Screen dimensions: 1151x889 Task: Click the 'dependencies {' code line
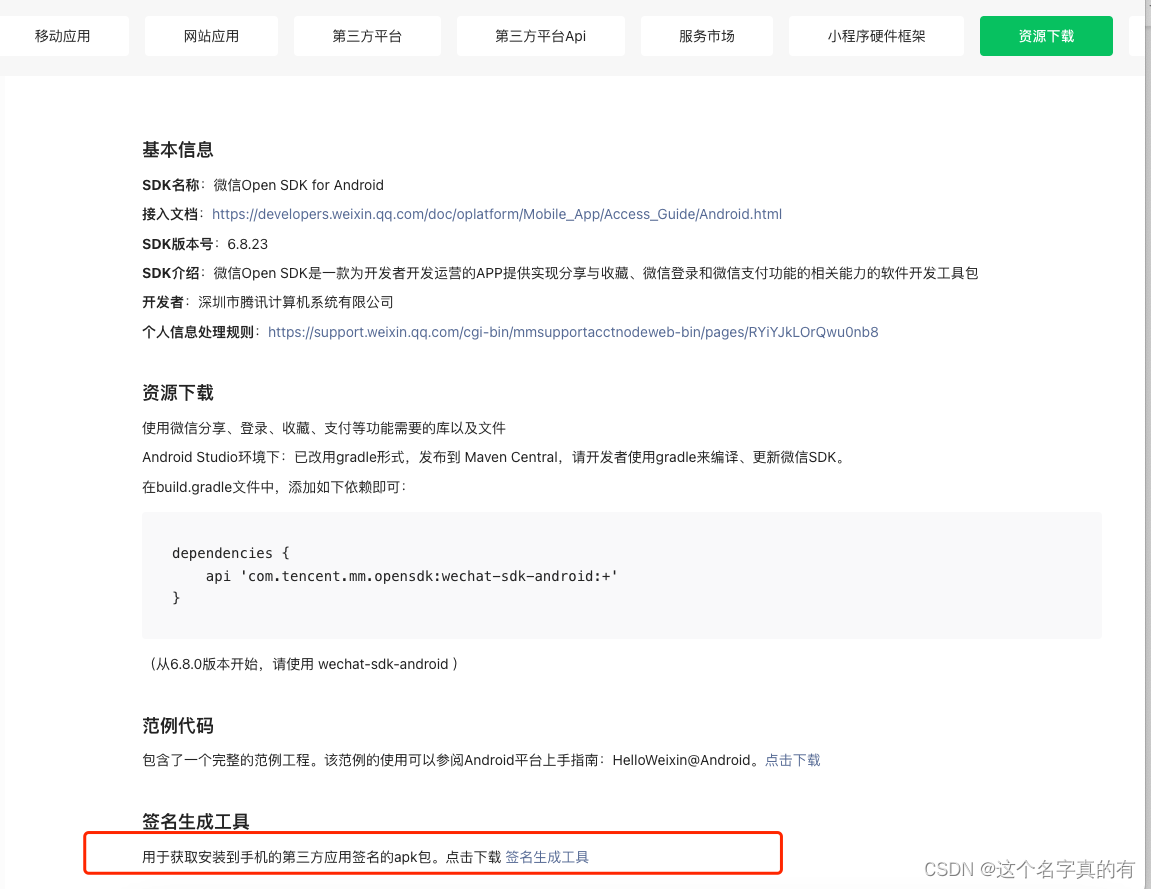click(x=230, y=554)
